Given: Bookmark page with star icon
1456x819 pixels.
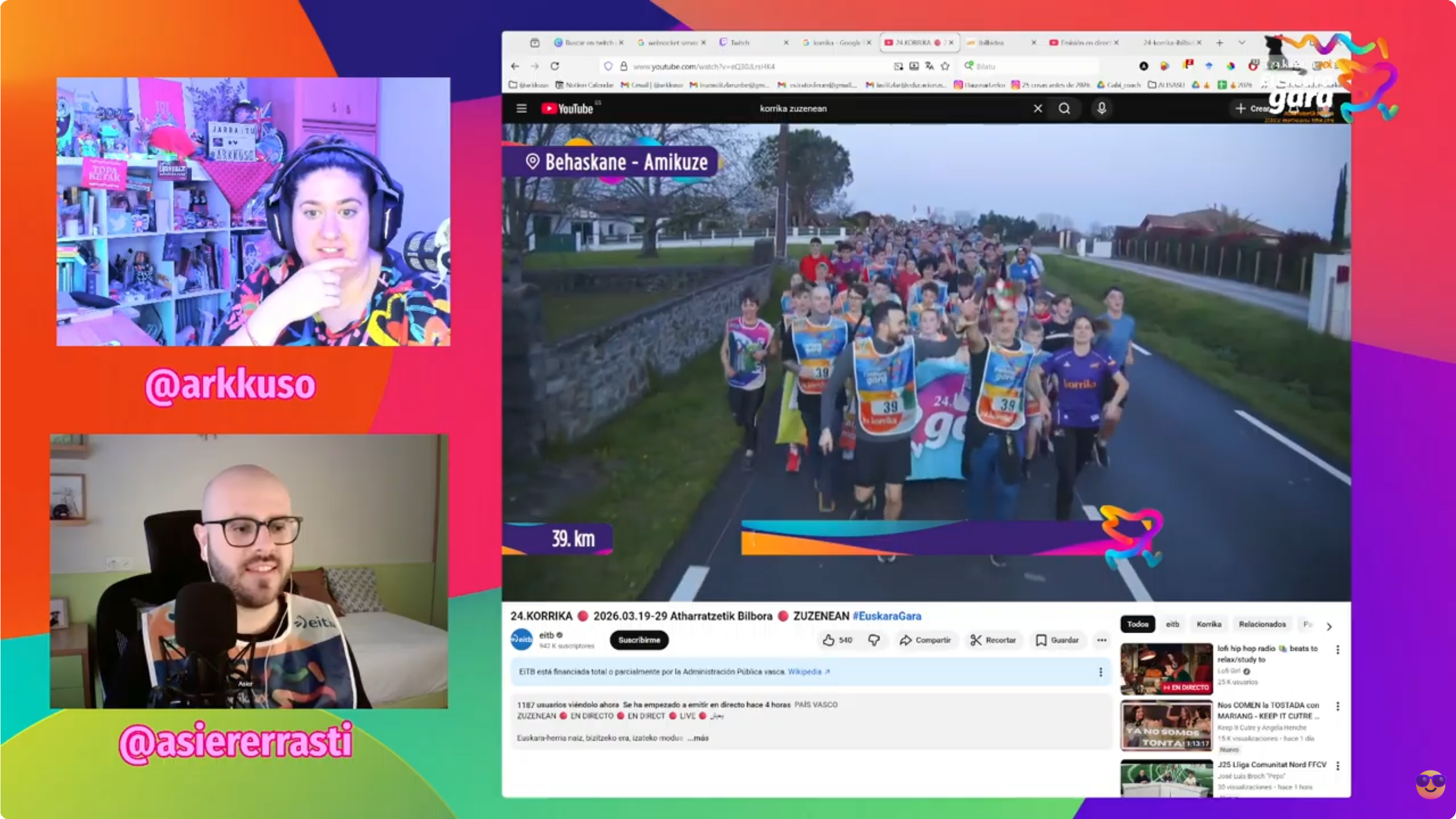Looking at the screenshot, I should [945, 66].
